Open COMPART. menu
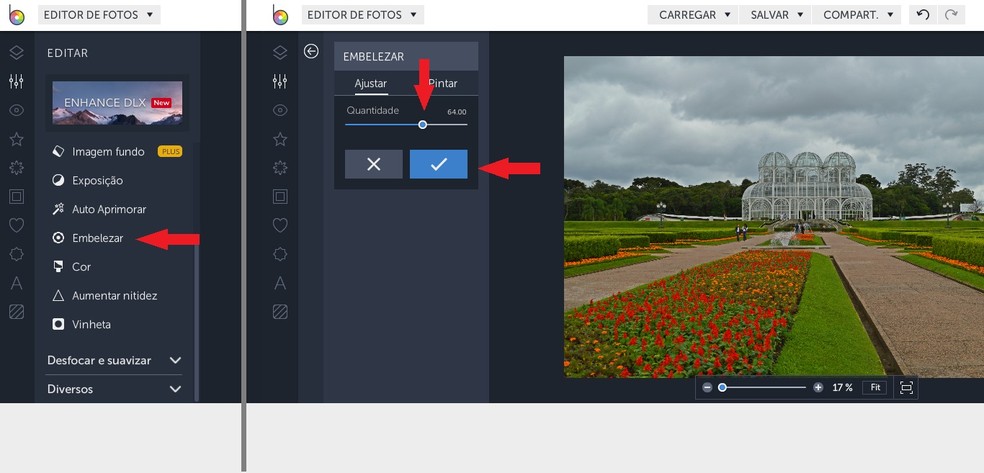 tap(857, 15)
